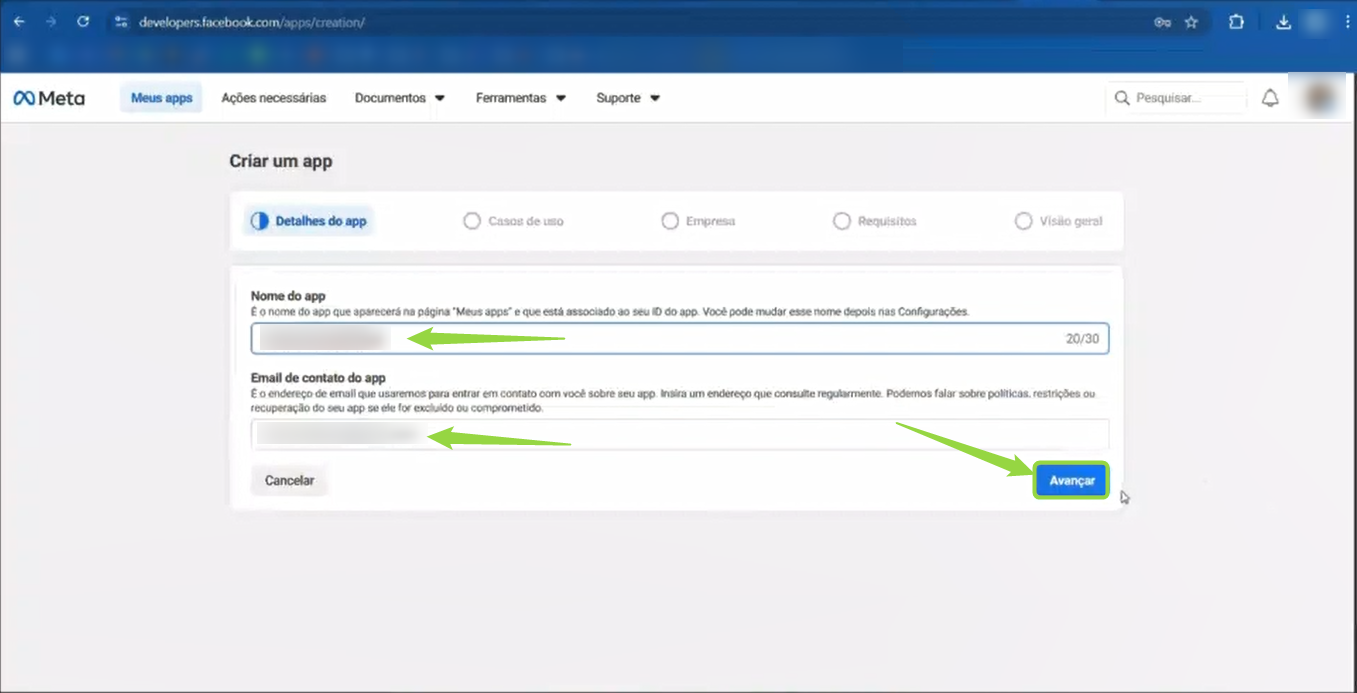Select the Requisitos step
The image size is (1357, 693).
point(875,221)
